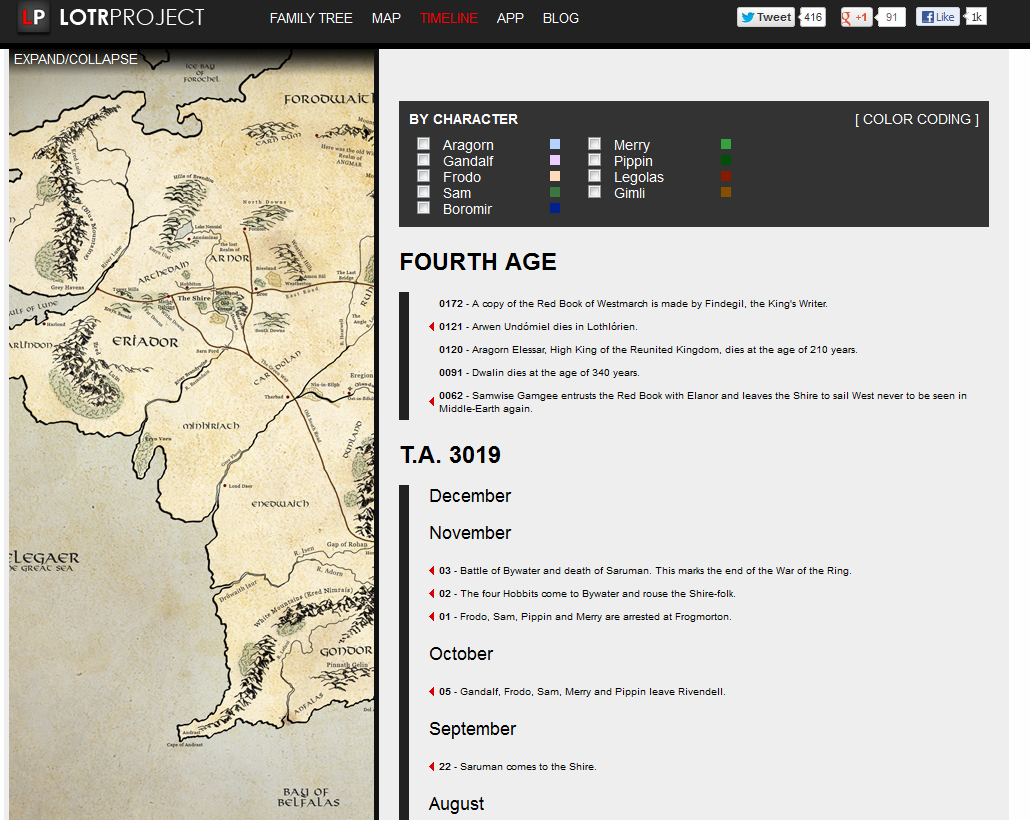This screenshot has height=820, width=1030.
Task: Click the LP logo icon
Action: point(33,17)
